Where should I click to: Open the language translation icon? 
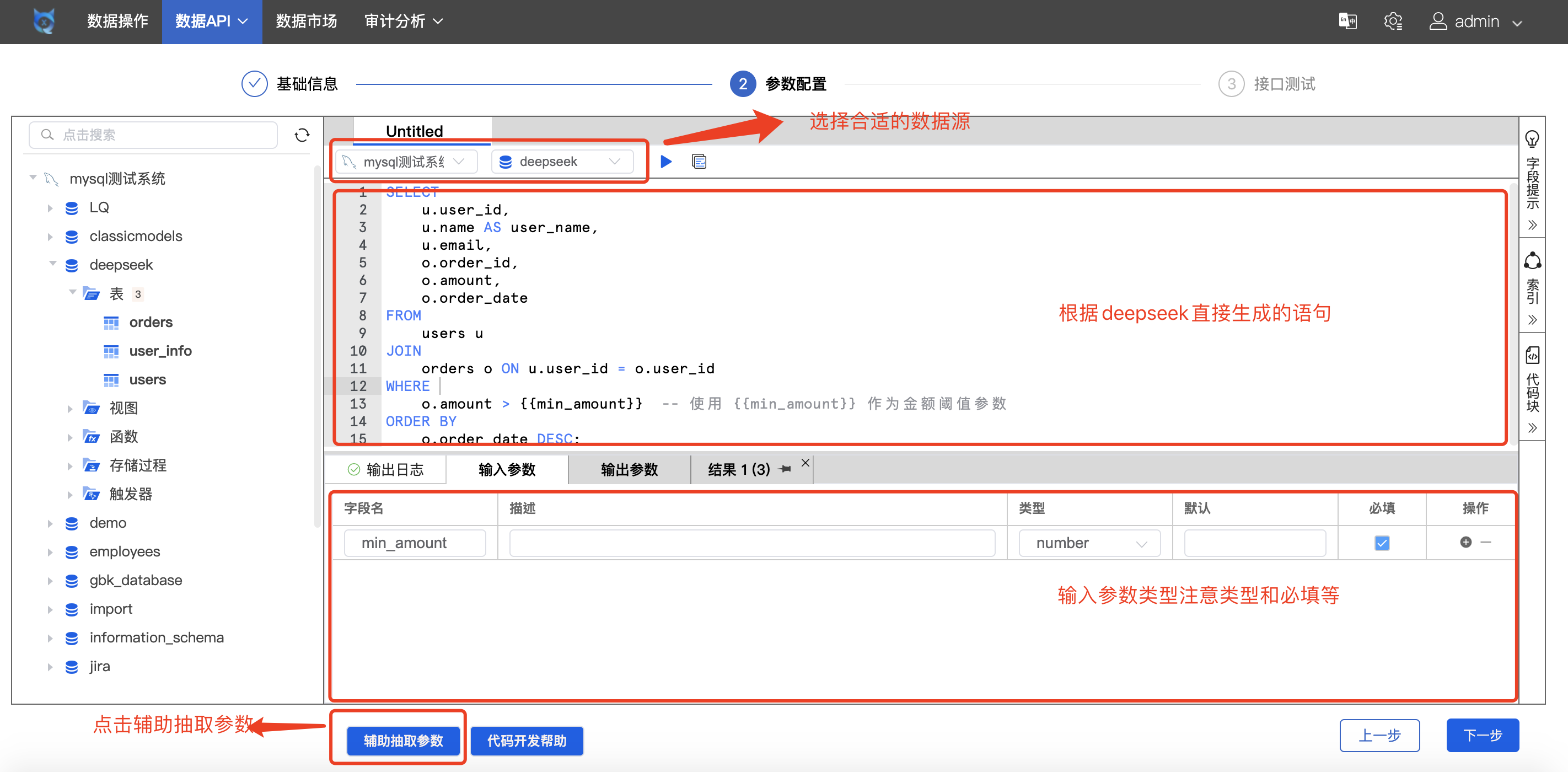coord(1347,22)
